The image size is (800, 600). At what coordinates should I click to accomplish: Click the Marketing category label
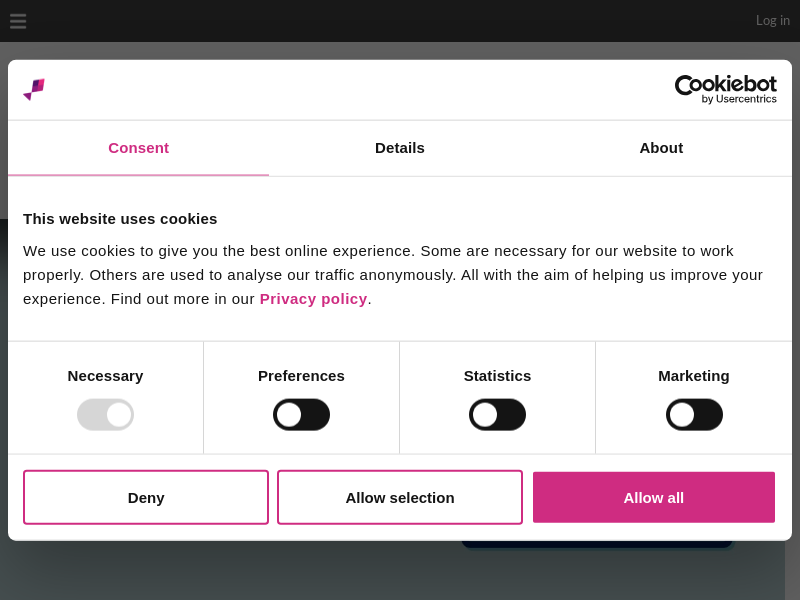coord(694,376)
